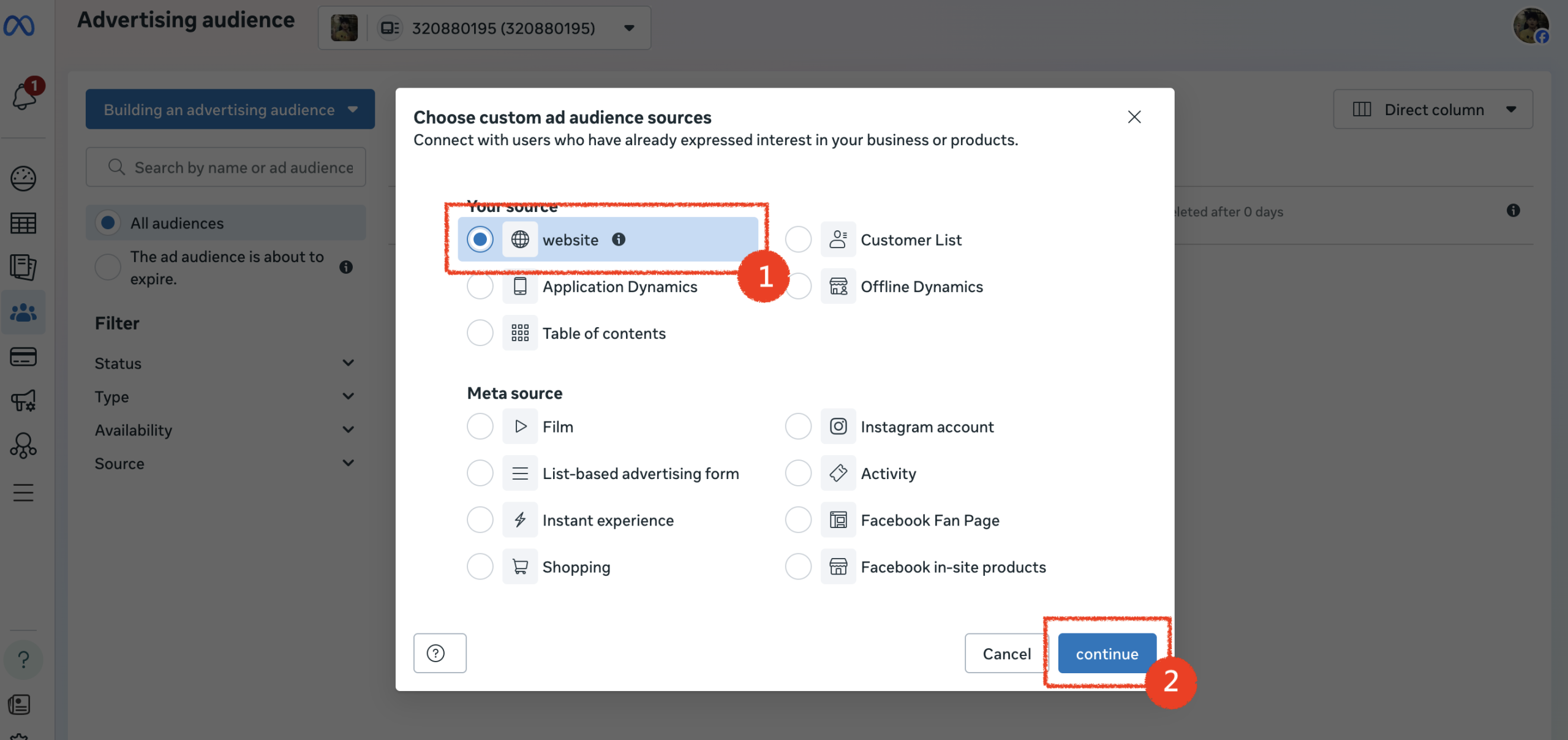Viewport: 1568px width, 740px height.
Task: Click the notifications bell icon
Action: point(23,96)
